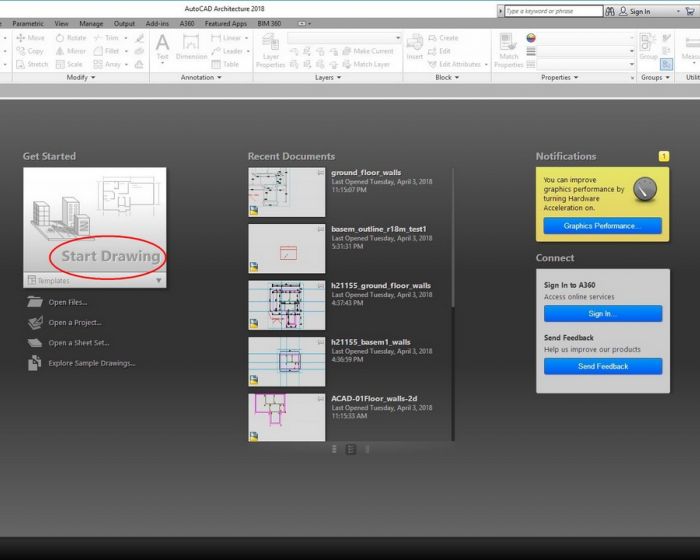Click the Send Feedback button
This screenshot has height=560, width=700.
(x=603, y=366)
